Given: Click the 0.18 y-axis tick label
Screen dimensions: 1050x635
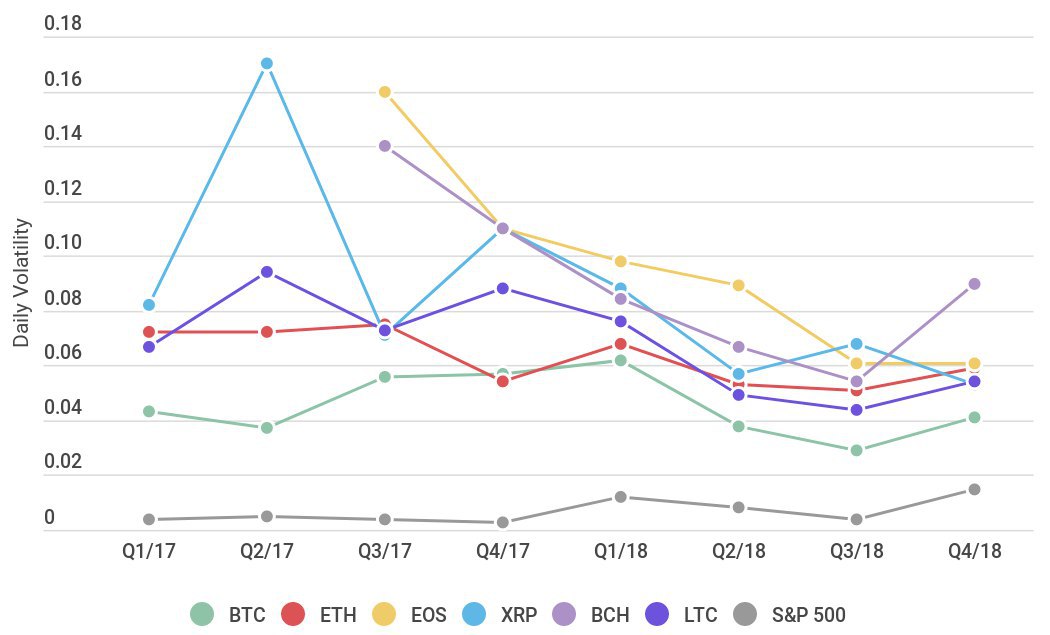Looking at the screenshot, I should pyautogui.click(x=61, y=23).
